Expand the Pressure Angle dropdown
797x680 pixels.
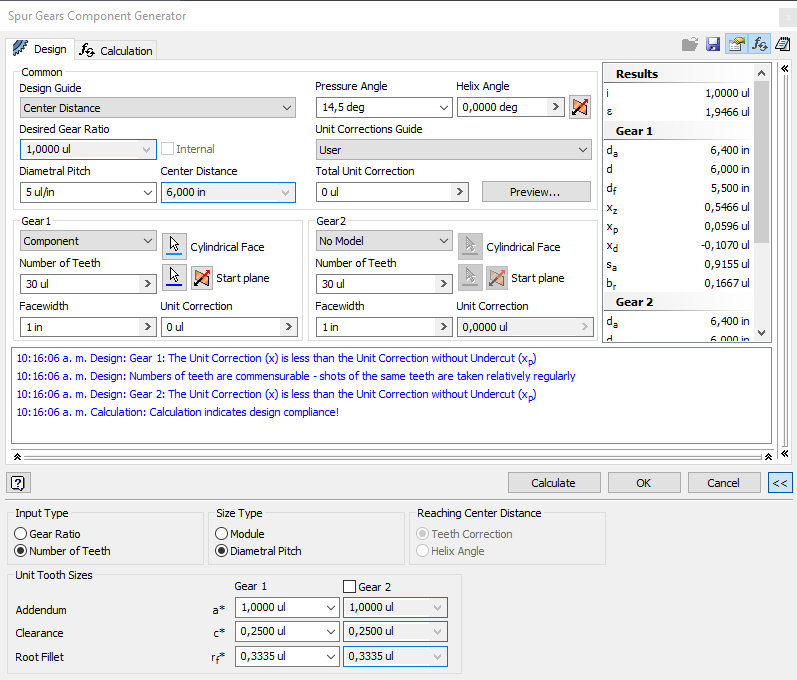(444, 108)
